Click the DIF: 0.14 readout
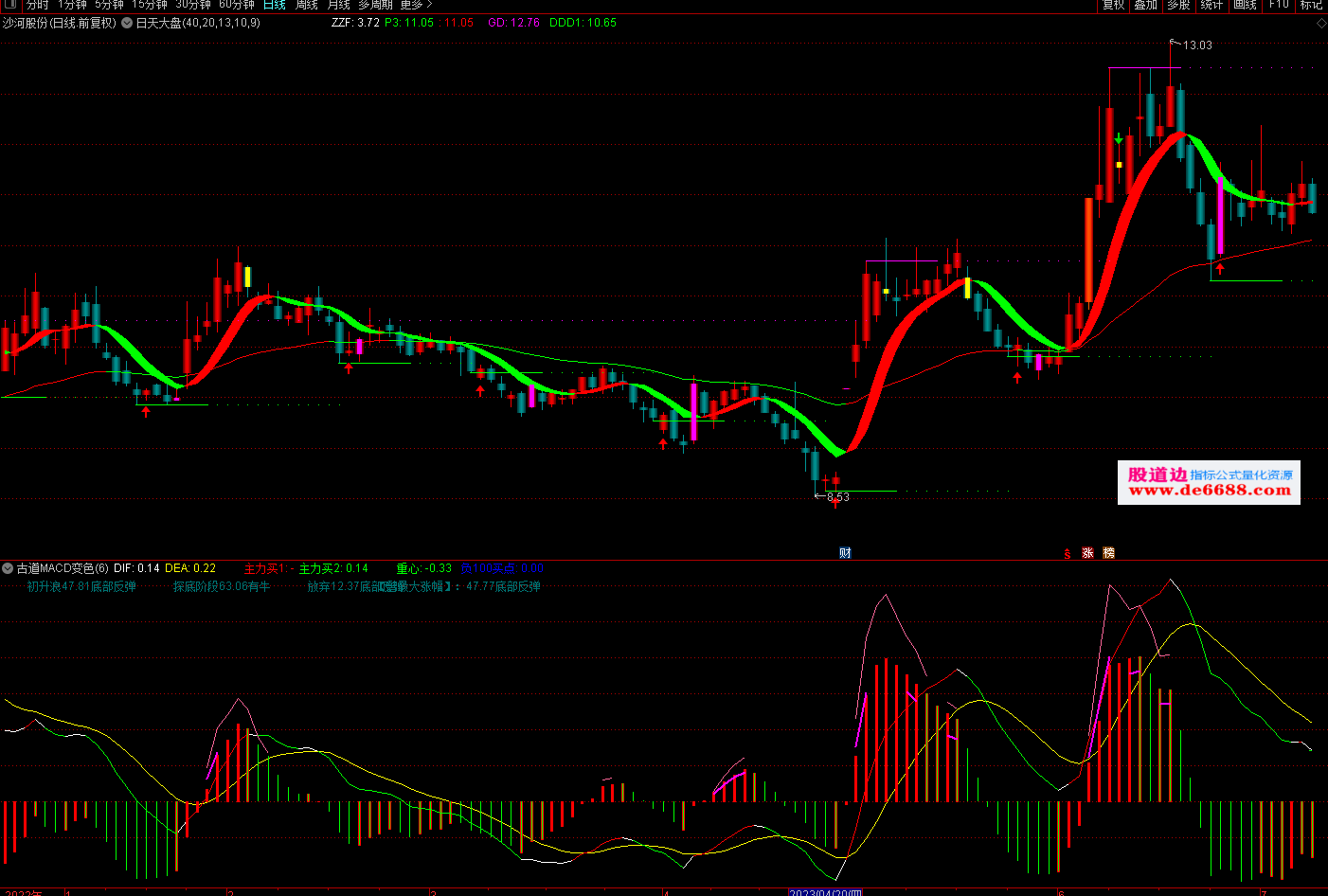This screenshot has height=896, width=1328. pos(136,568)
